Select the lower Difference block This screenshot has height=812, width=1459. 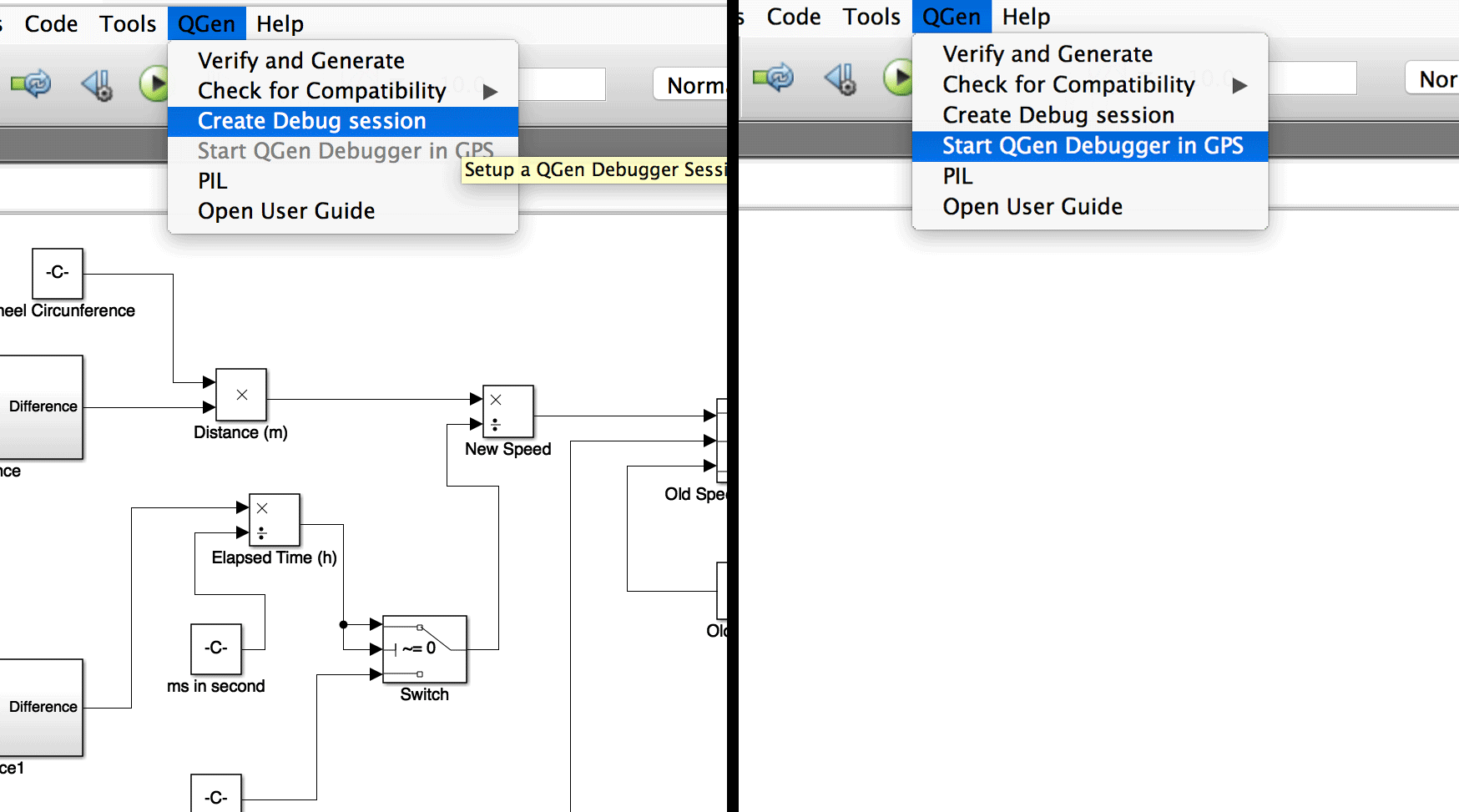[x=42, y=708]
